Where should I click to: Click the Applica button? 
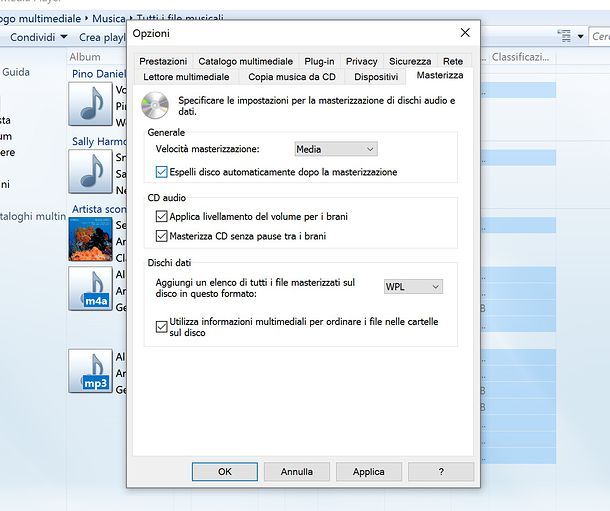click(x=369, y=472)
